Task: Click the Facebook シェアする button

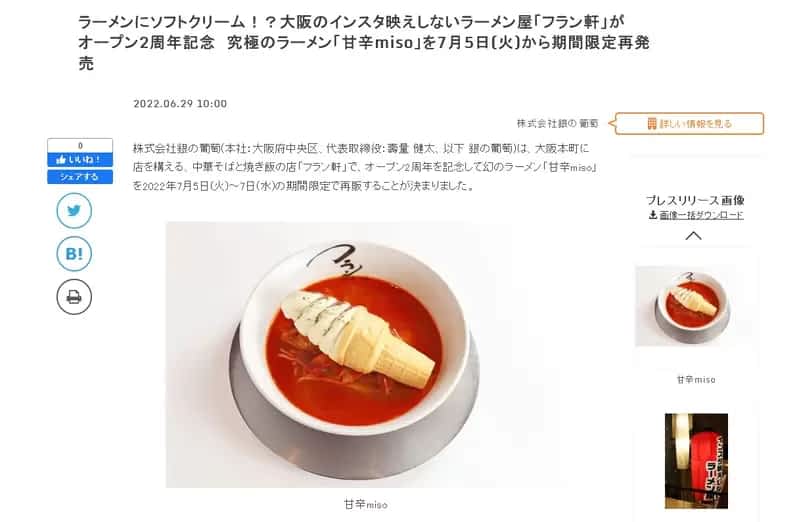Action: point(80,177)
